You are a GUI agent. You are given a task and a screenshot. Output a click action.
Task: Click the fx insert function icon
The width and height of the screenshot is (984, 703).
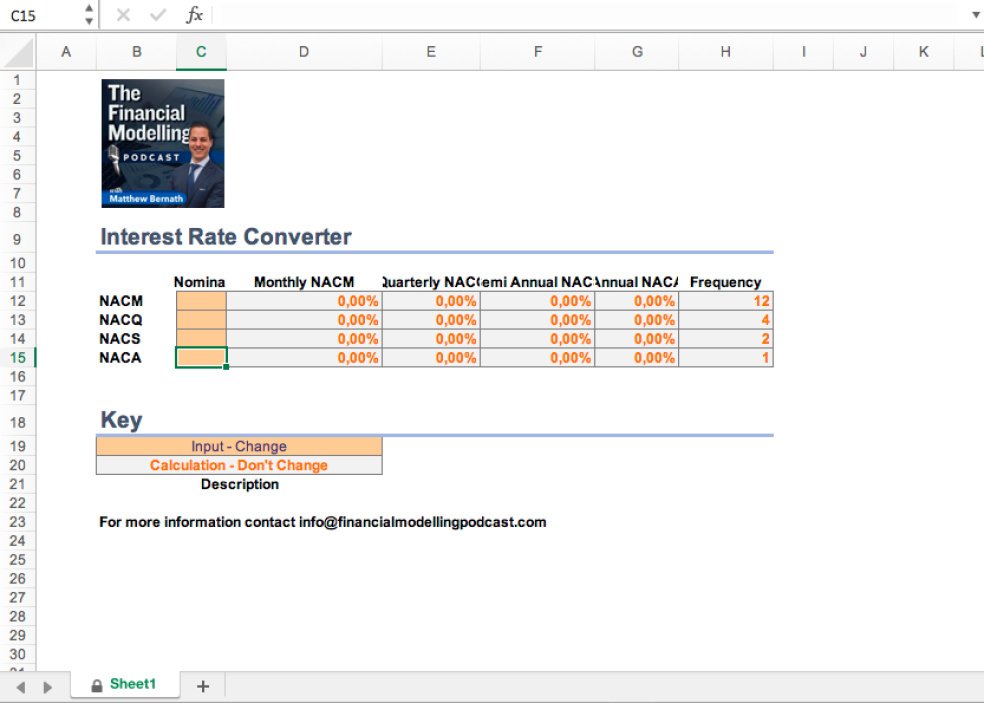pyautogui.click(x=196, y=15)
